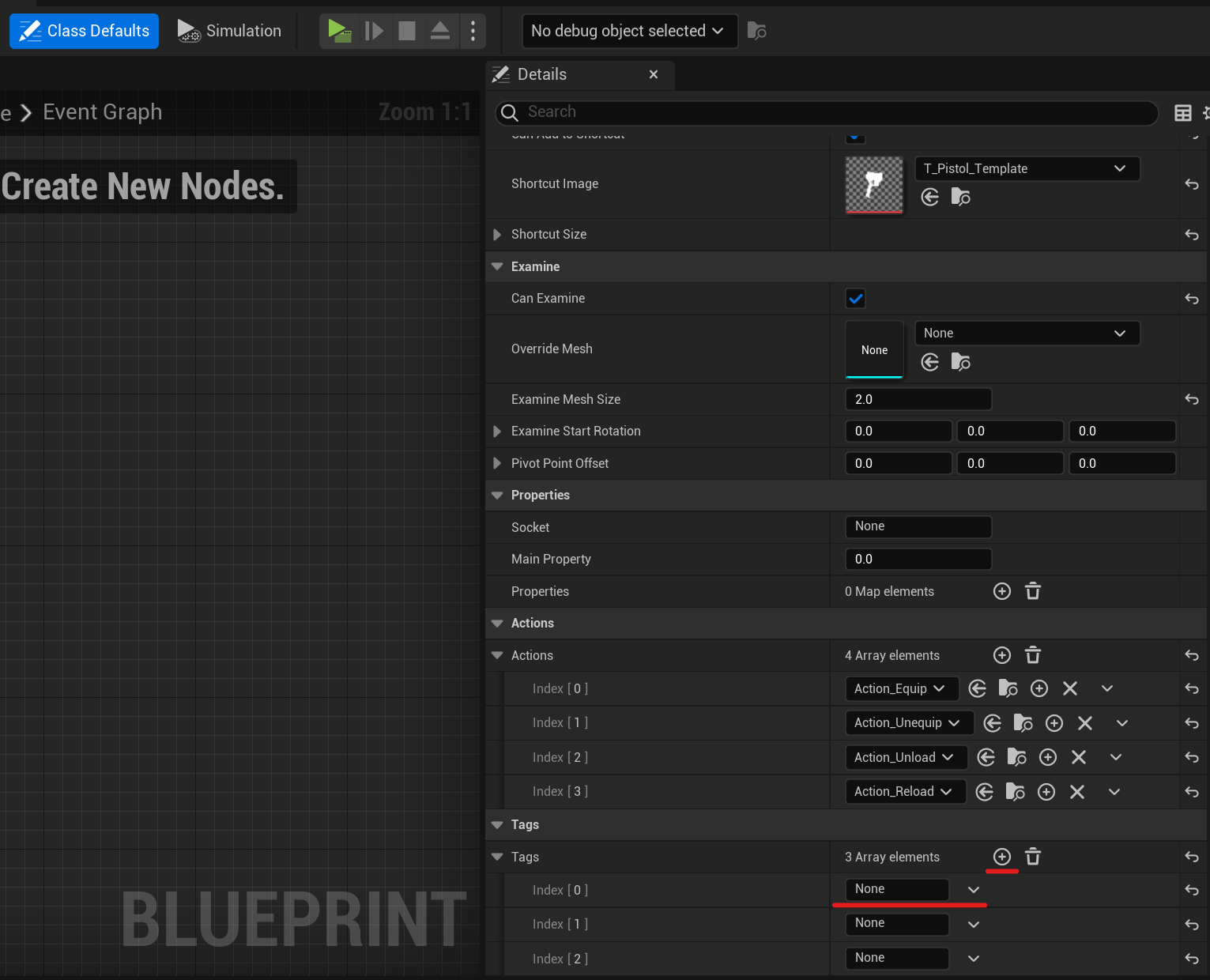Add element to Properties map
Screen dimensions: 1210x980
tap(1002, 591)
